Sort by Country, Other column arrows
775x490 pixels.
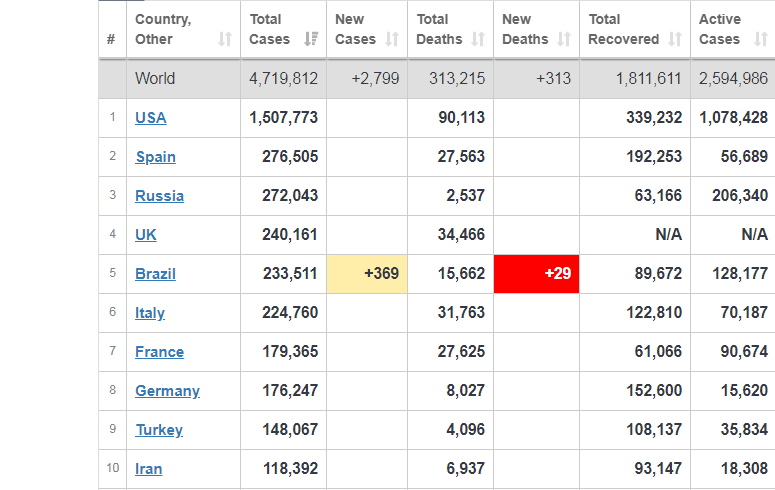pos(225,39)
